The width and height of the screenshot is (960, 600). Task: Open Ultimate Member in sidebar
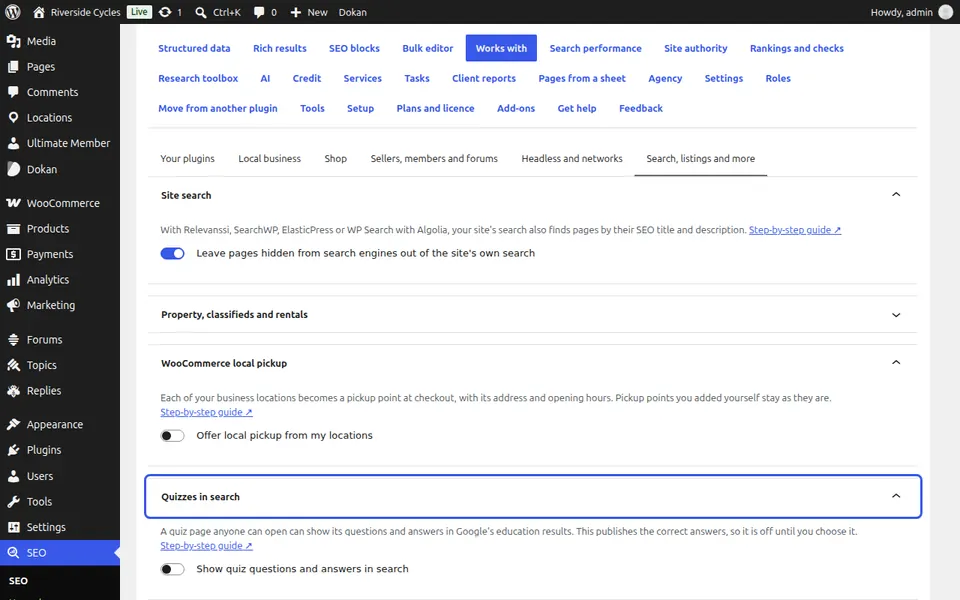coord(60,143)
